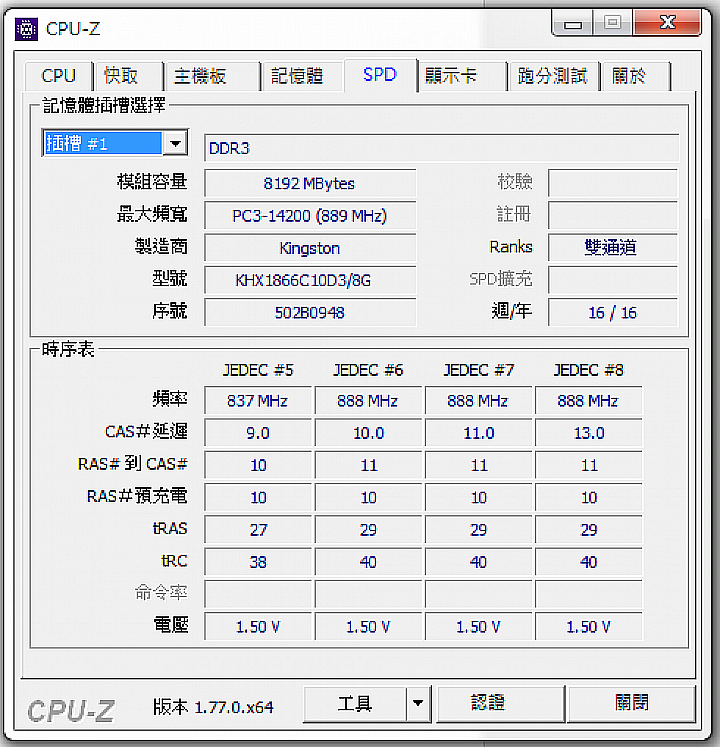
Task: Click the JEDEC #8 column header
Action: 588,370
